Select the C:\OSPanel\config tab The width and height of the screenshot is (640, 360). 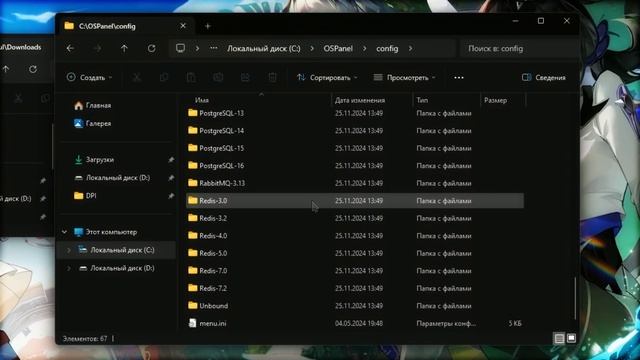pos(124,26)
